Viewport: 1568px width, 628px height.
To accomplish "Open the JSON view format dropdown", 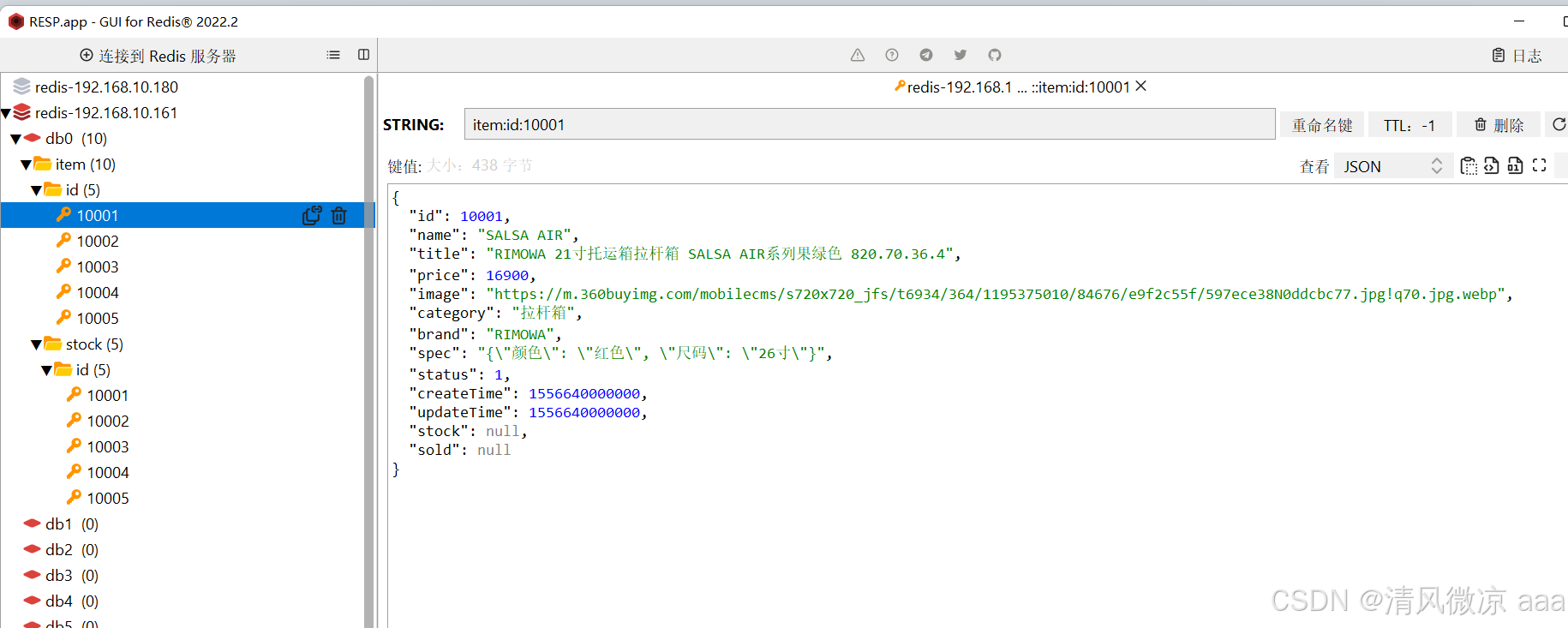I will coord(1391,166).
